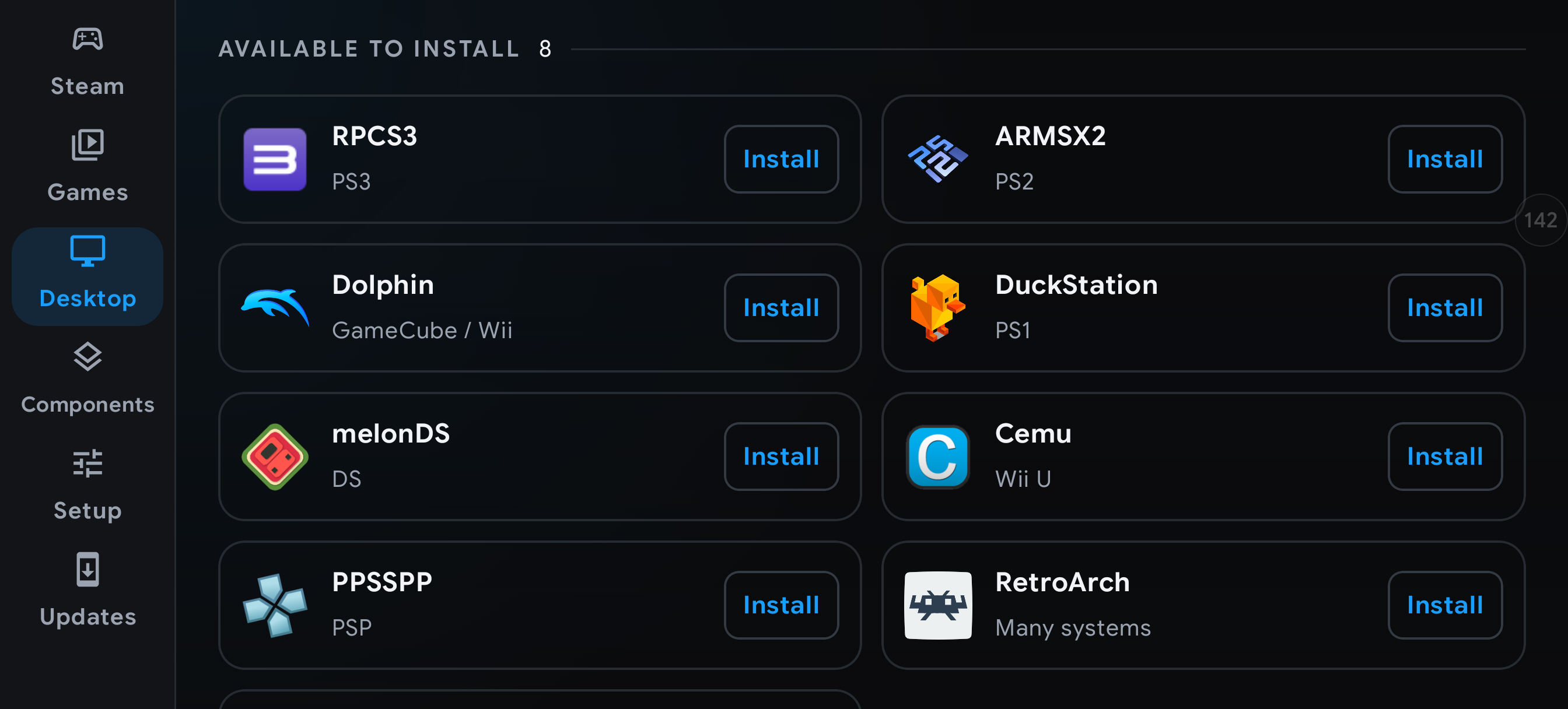The width and height of the screenshot is (1568, 709).
Task: Click the Cemu blue C logo
Action: [937, 457]
